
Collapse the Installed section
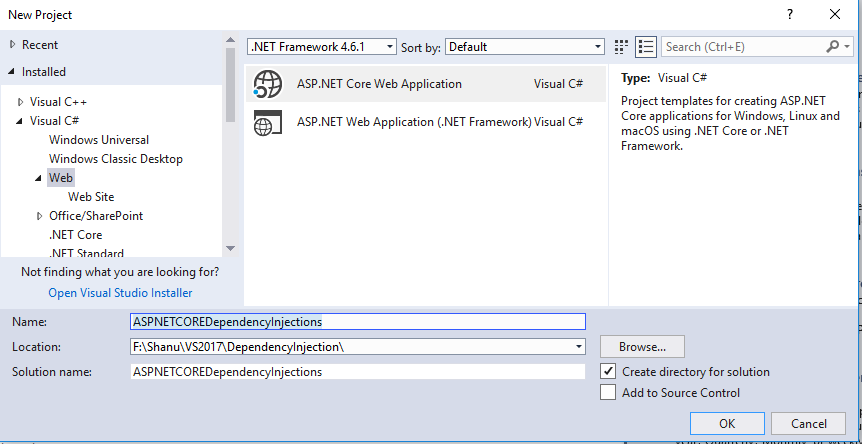click(x=12, y=72)
